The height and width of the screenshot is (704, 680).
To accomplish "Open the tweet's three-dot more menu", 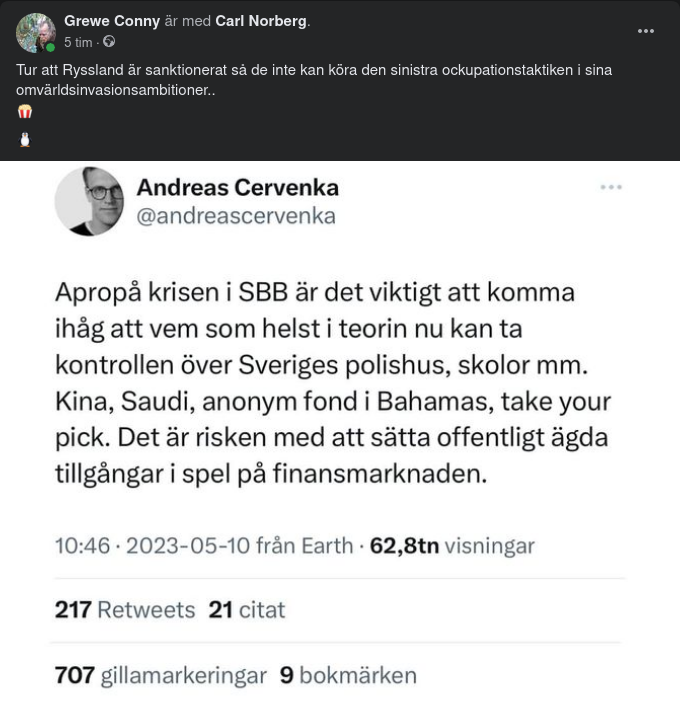I will pos(611,188).
